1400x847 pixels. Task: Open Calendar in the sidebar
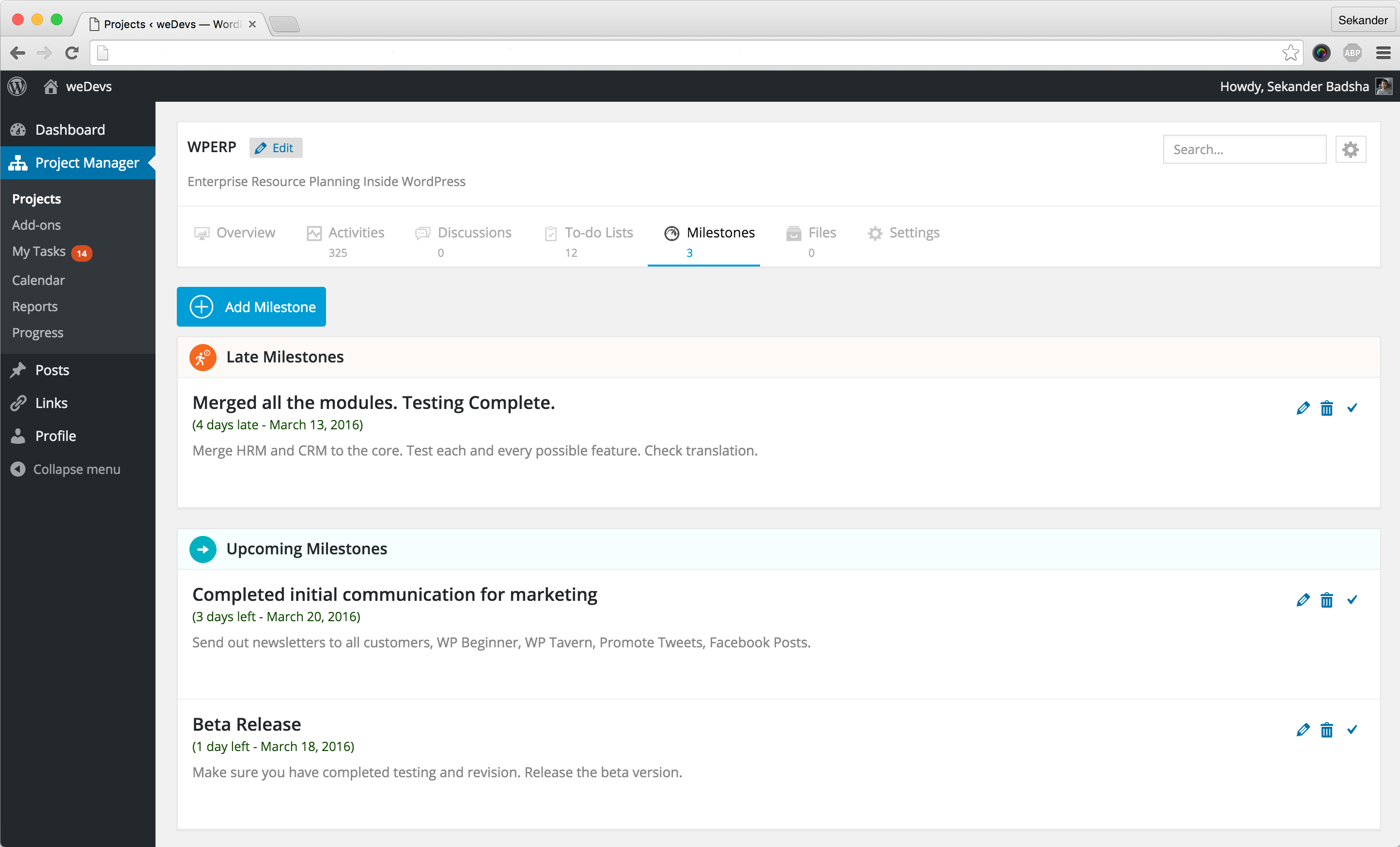[x=39, y=280]
